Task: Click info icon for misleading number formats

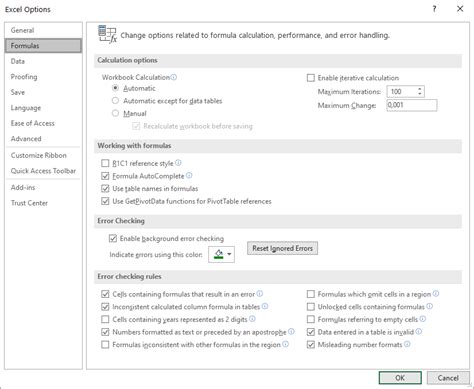Action: point(407,344)
